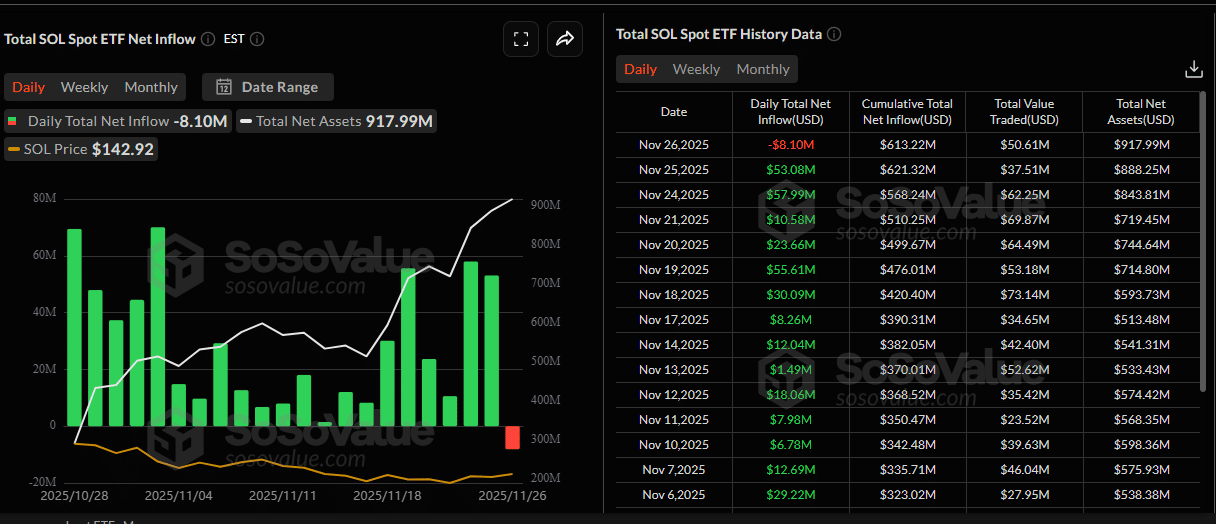
Task: Click the Nov 14,2025 date cell
Action: pyautogui.click(x=674, y=345)
